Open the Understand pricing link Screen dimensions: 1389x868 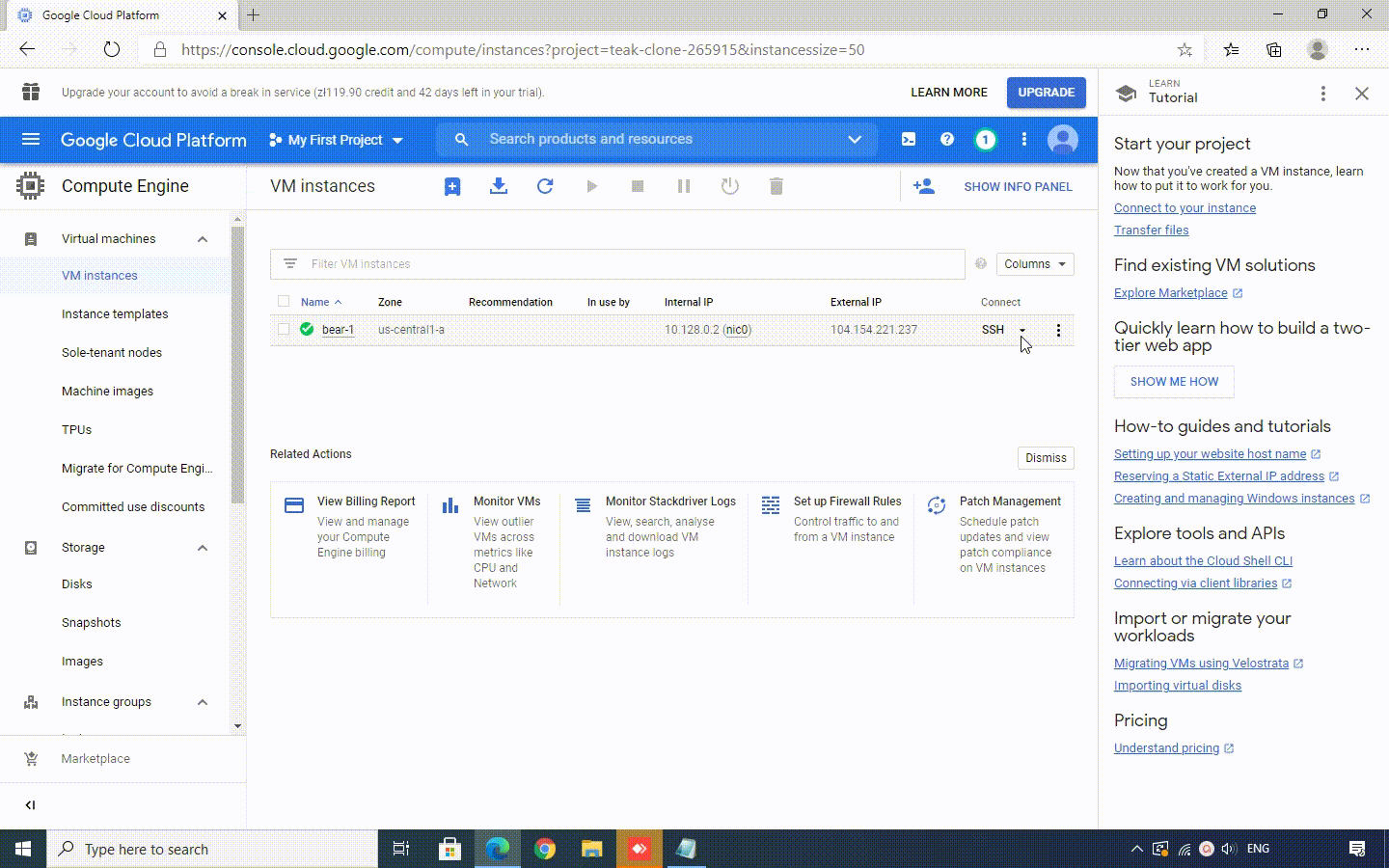[1166, 748]
